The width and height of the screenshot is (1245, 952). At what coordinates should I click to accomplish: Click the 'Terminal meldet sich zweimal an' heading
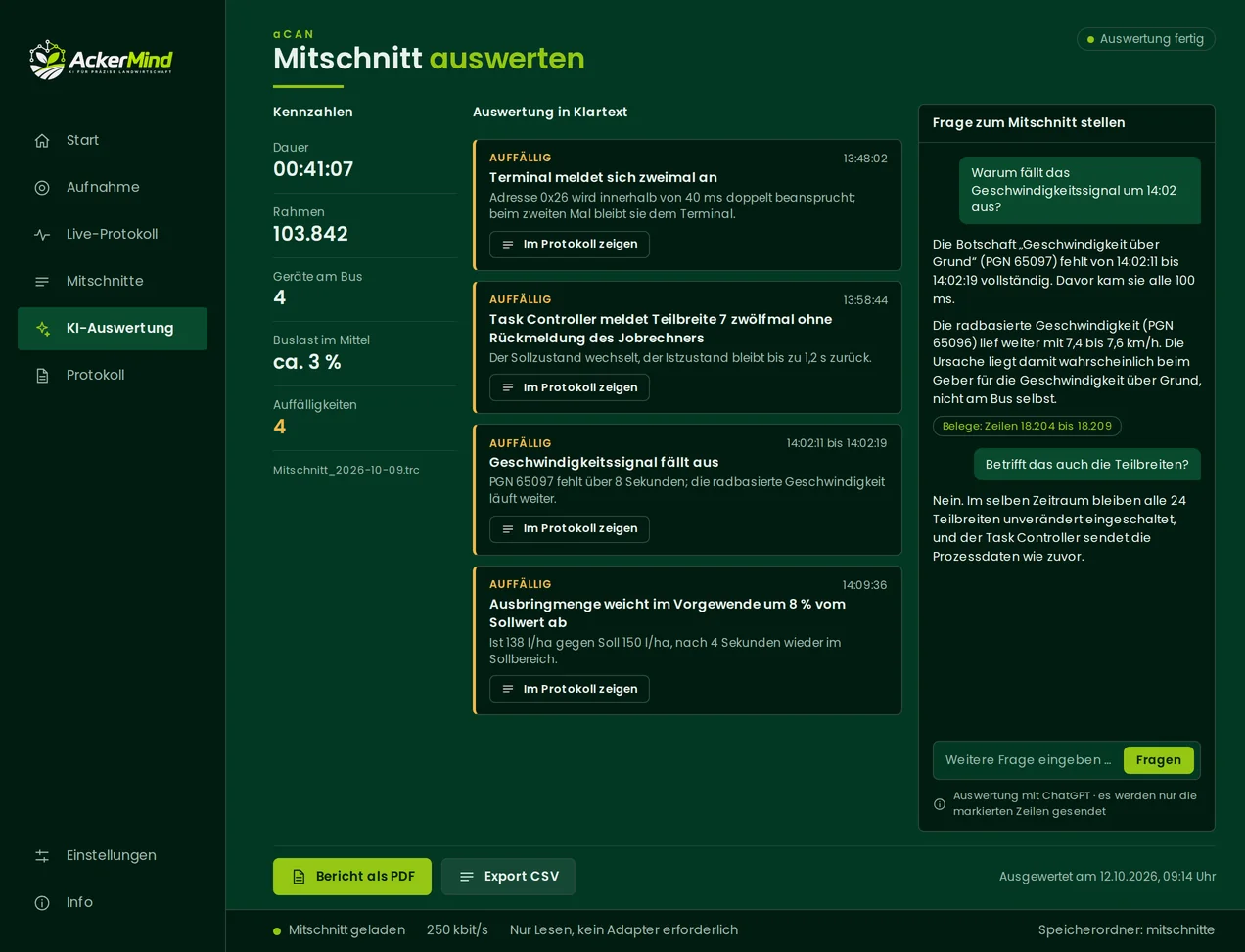coord(603,177)
